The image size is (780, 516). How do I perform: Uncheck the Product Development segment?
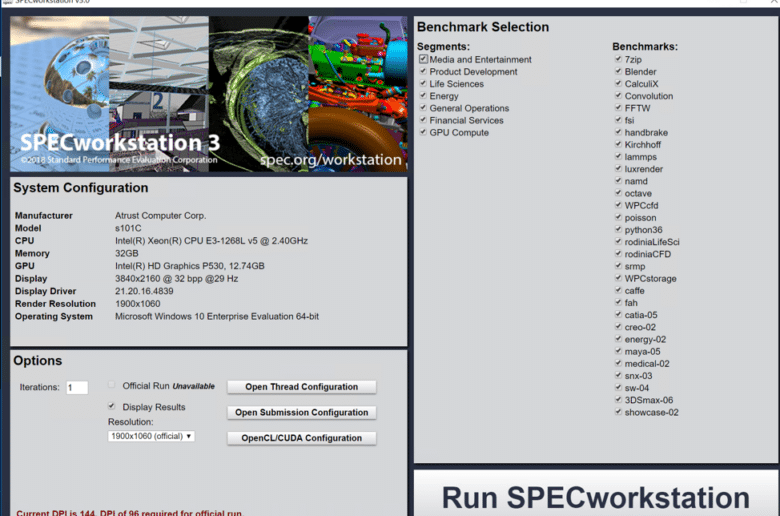423,71
